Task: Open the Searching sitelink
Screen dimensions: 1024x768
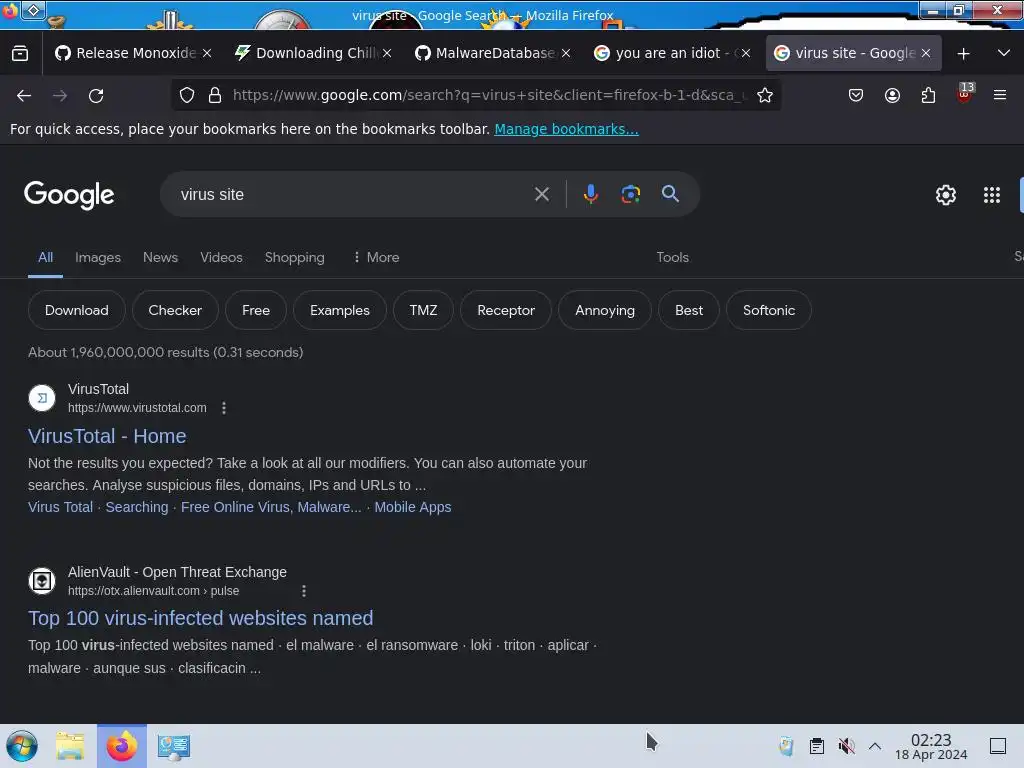Action: coord(136,507)
